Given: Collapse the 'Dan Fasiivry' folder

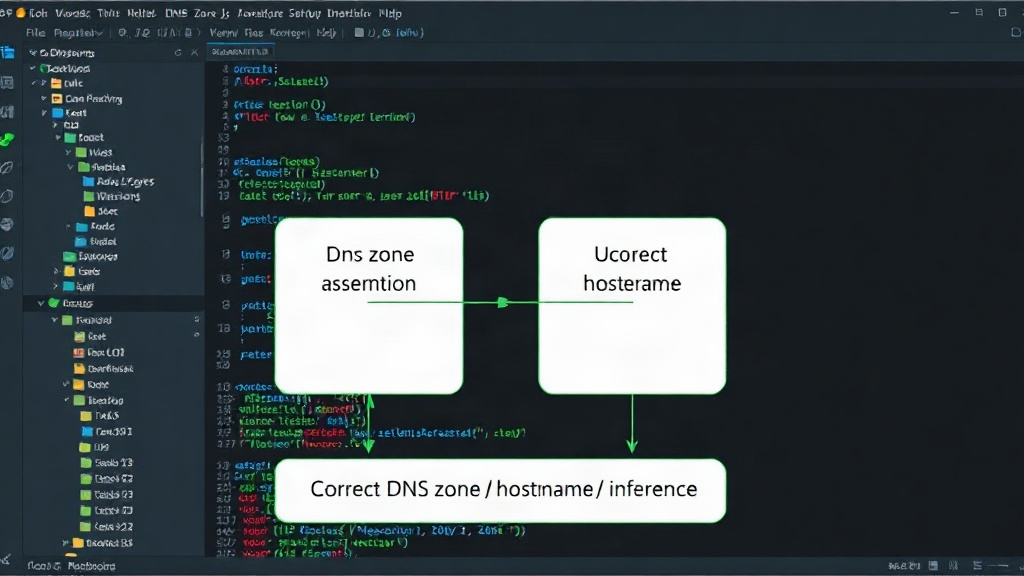Looking at the screenshot, I should click(x=44, y=99).
